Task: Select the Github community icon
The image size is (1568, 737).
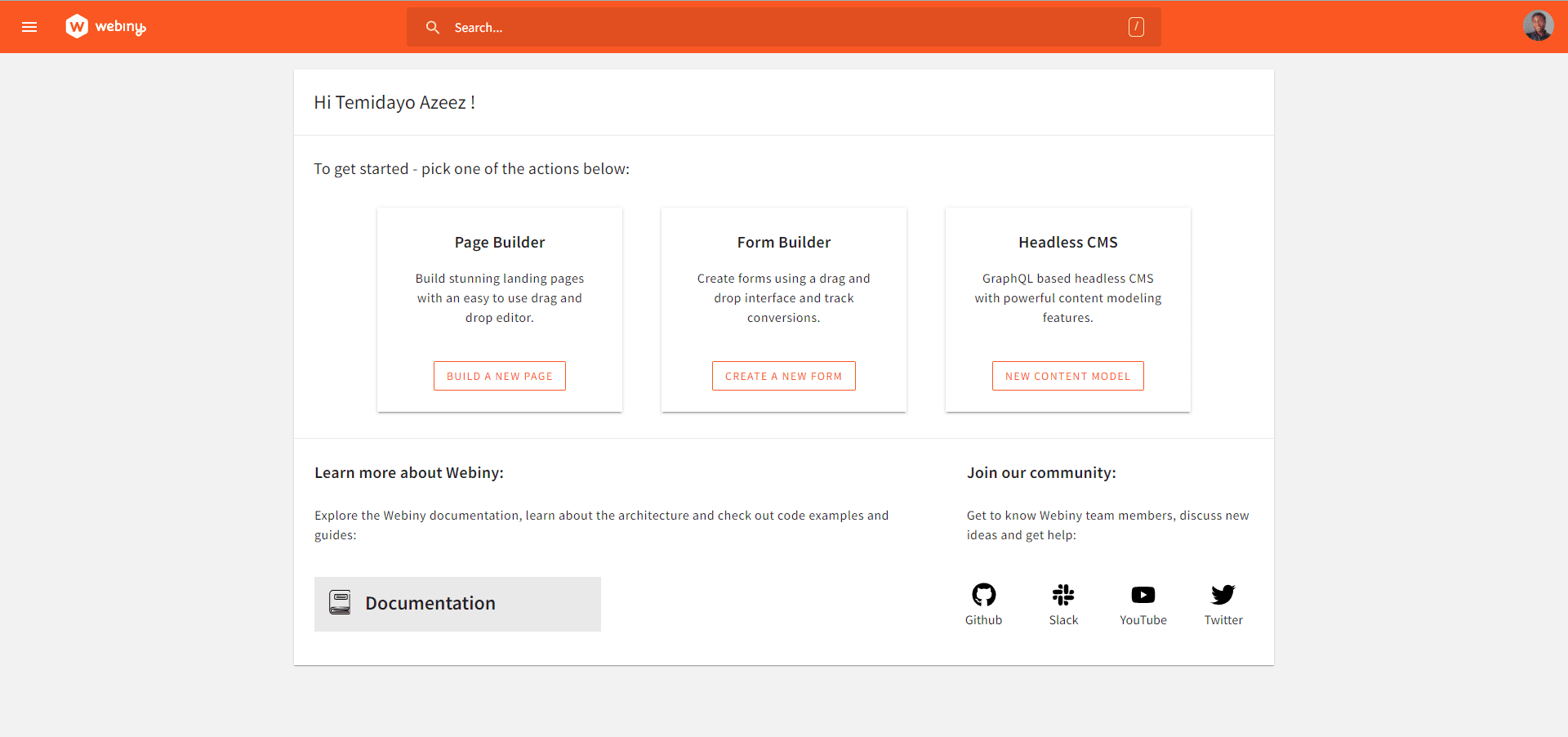Action: pyautogui.click(x=983, y=595)
